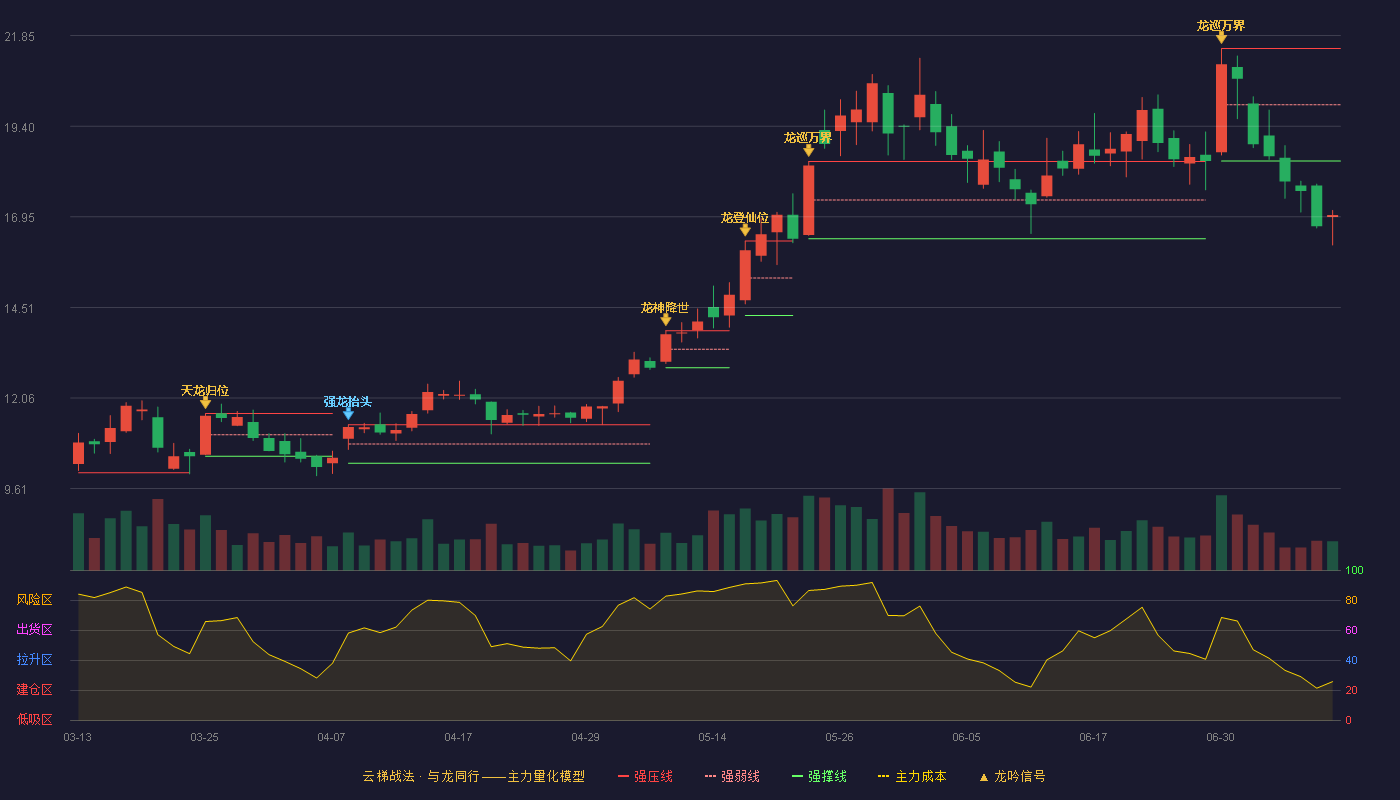Click the 12.06 price axis label
1400x800 pixels.
tap(19, 398)
